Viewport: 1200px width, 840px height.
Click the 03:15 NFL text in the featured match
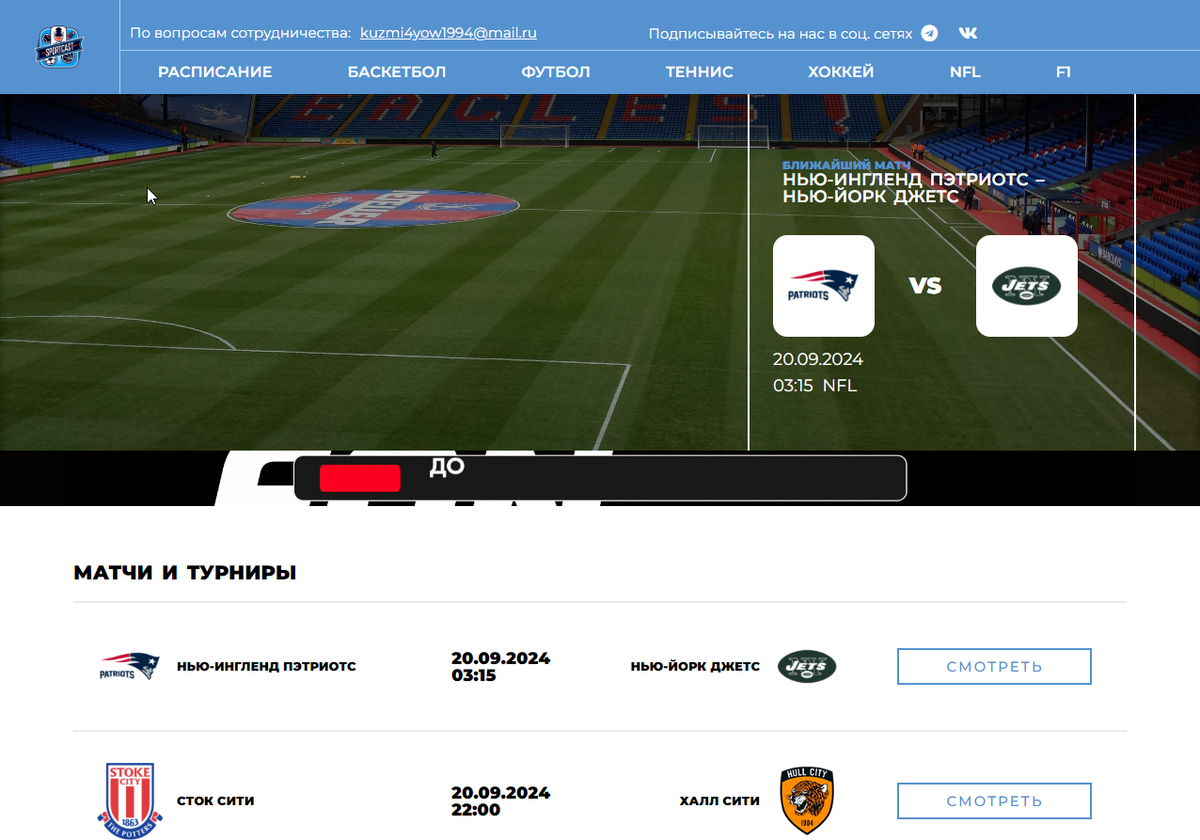tap(815, 386)
